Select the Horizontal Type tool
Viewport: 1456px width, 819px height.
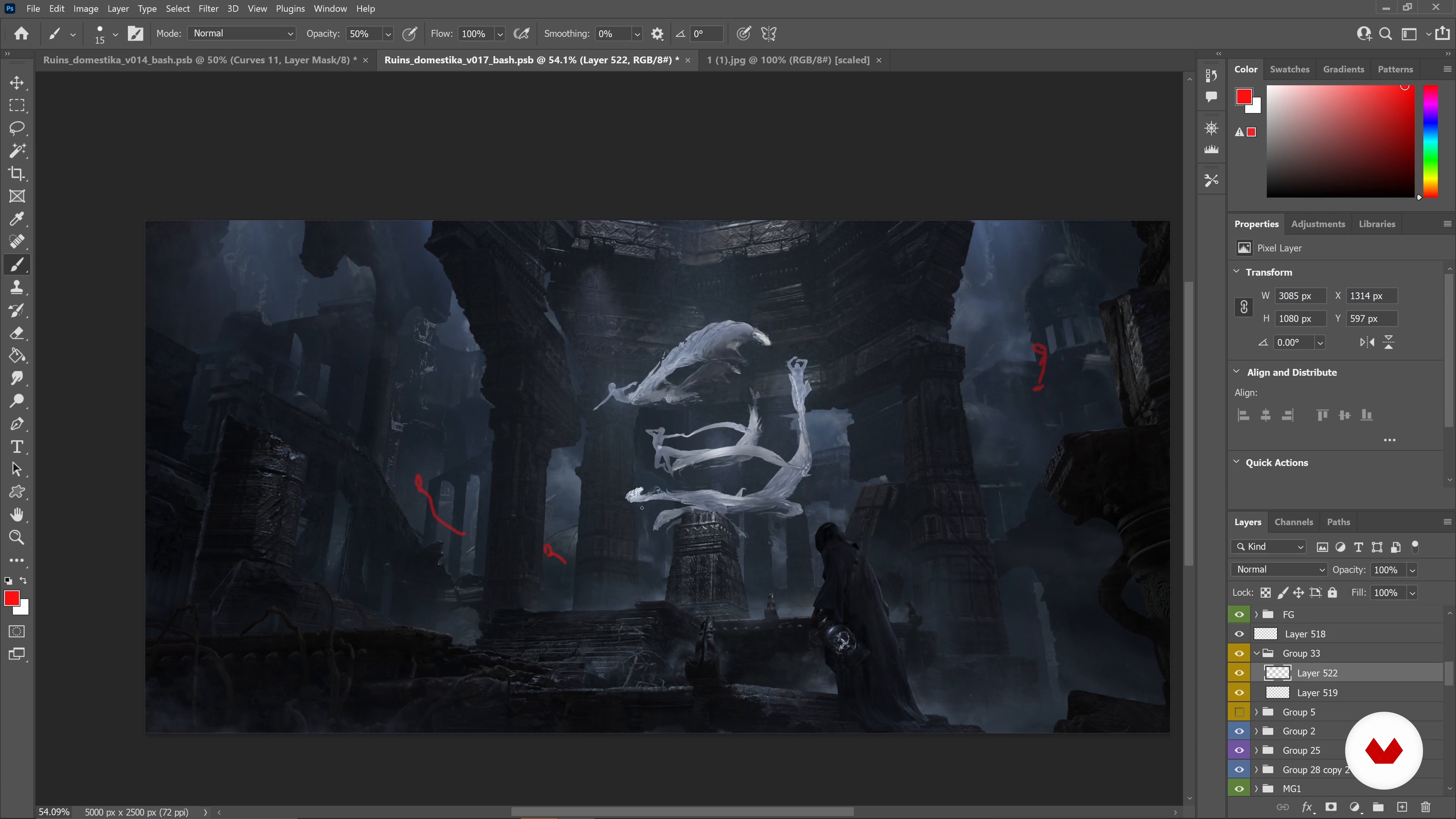point(17,447)
